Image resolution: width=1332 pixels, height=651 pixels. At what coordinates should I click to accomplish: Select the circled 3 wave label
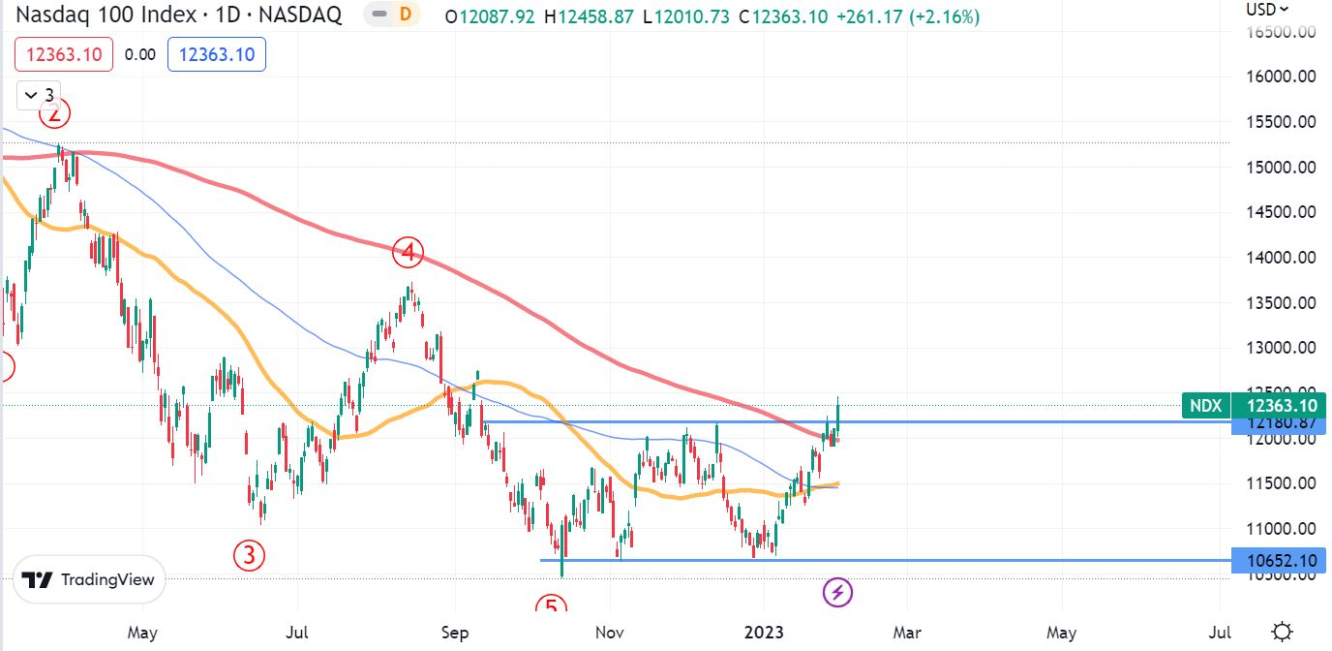pos(249,554)
